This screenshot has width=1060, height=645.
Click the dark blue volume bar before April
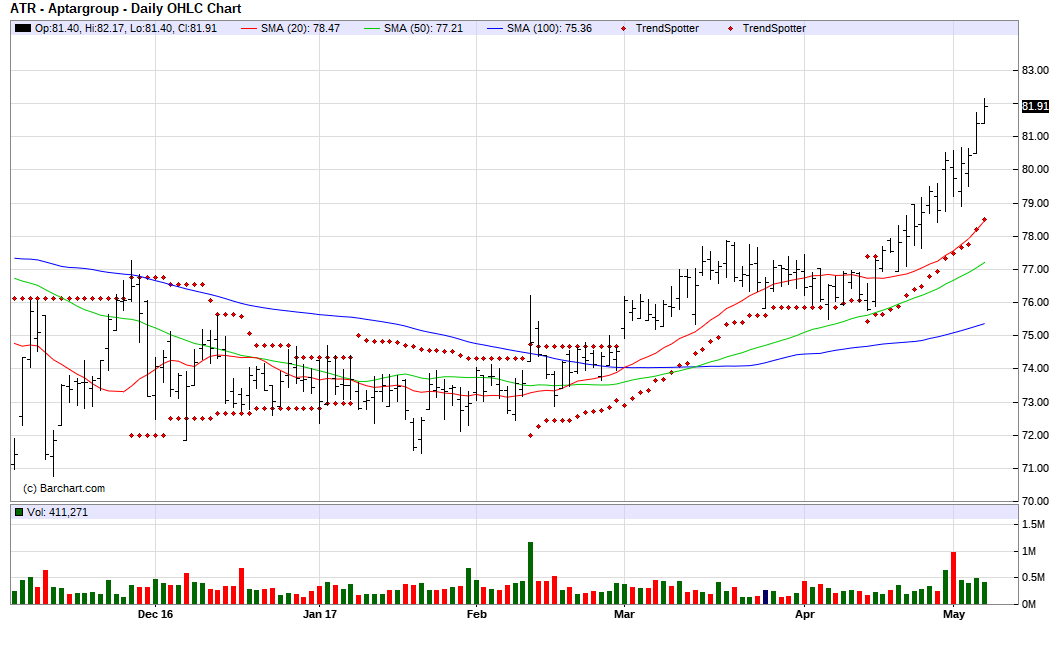click(765, 597)
